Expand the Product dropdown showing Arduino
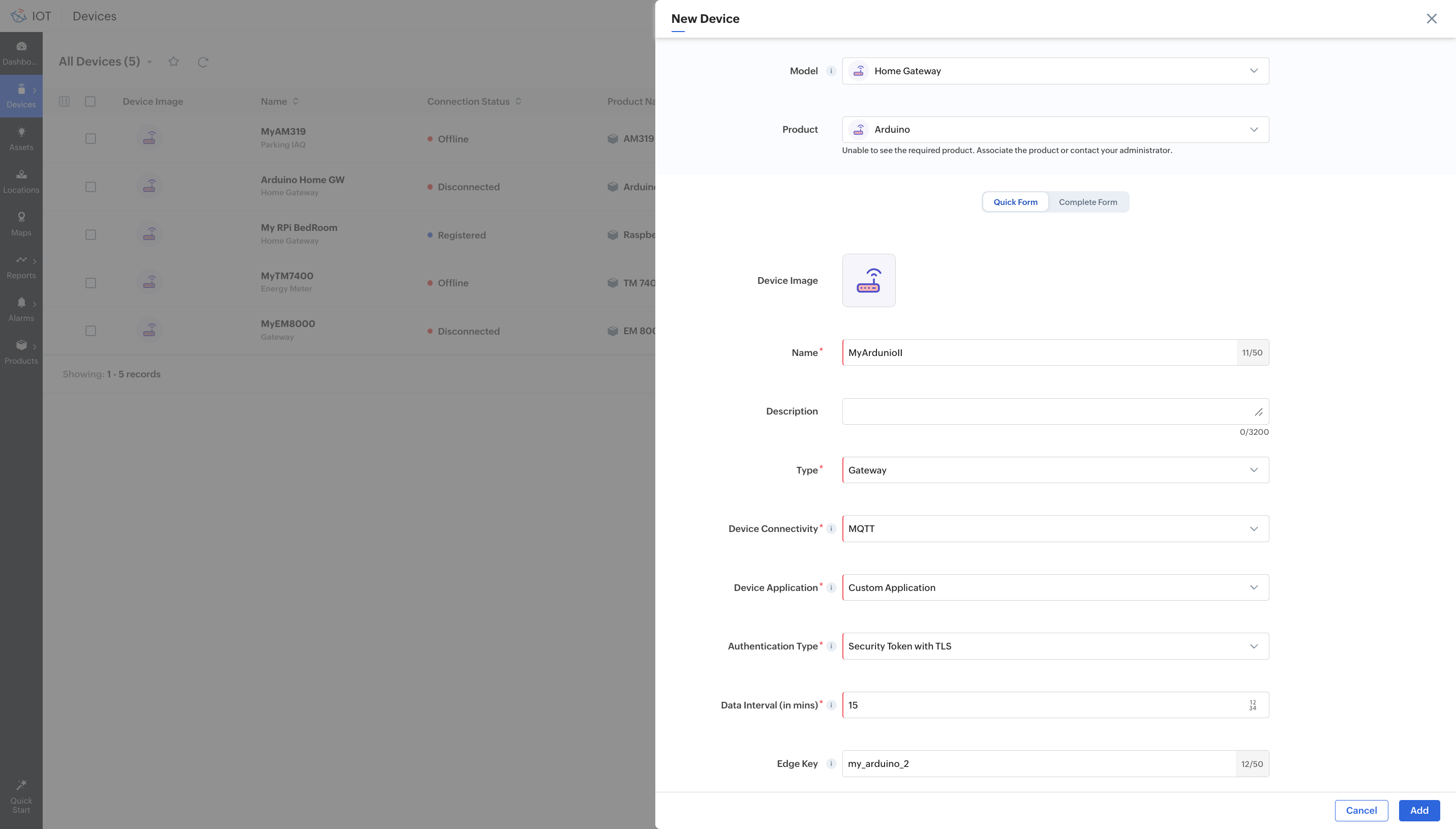 [1055, 130]
